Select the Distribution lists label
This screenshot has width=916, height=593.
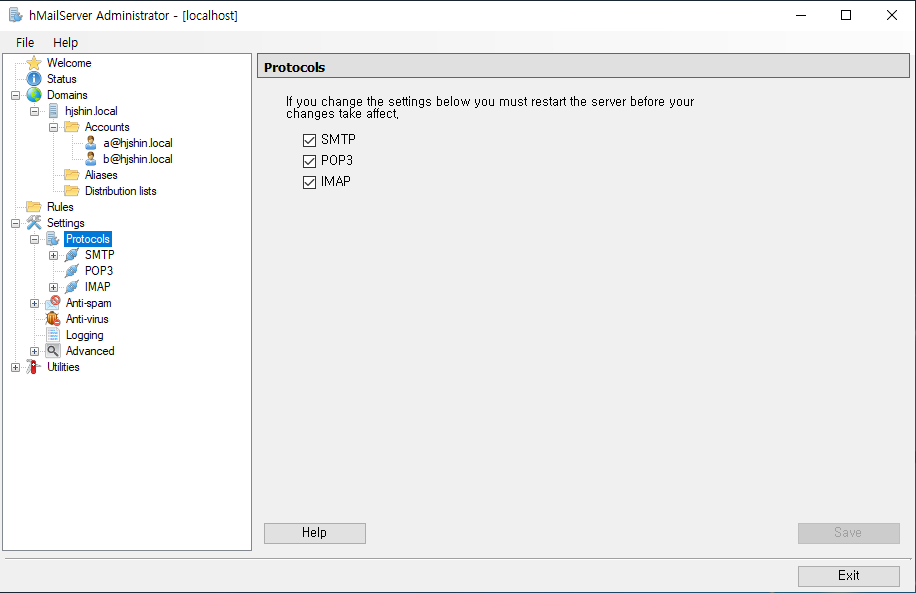(x=120, y=190)
